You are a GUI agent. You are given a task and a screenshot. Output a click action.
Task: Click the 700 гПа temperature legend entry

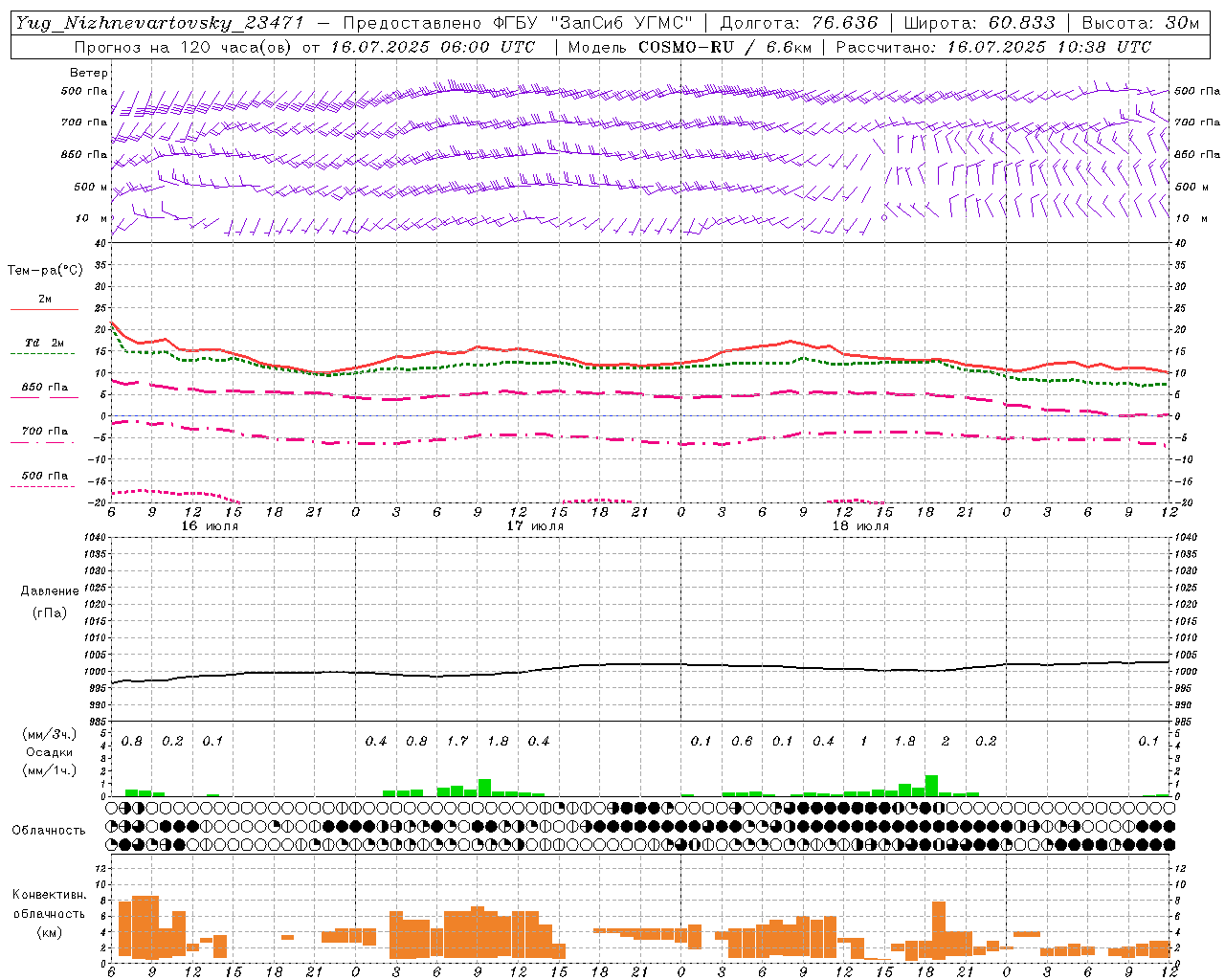pos(45,432)
